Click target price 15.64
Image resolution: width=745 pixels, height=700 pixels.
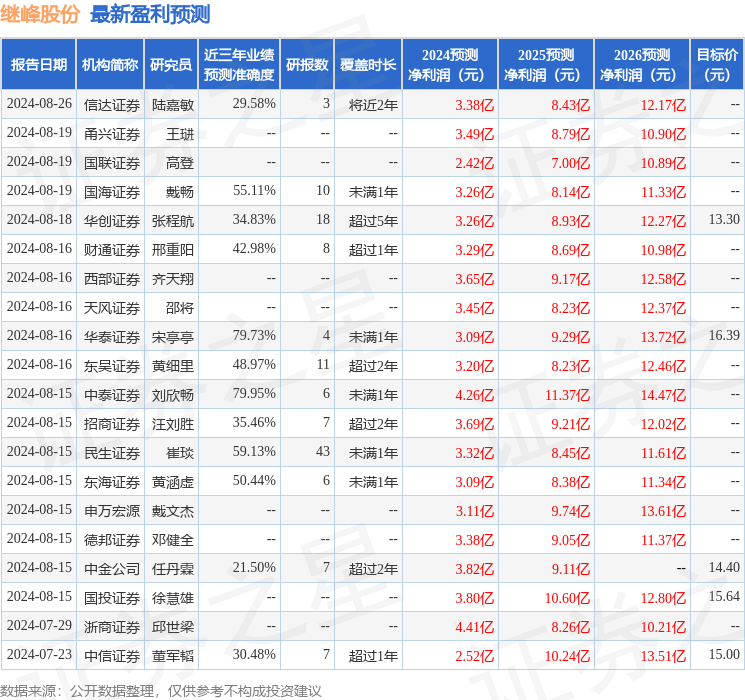pyautogui.click(x=724, y=596)
